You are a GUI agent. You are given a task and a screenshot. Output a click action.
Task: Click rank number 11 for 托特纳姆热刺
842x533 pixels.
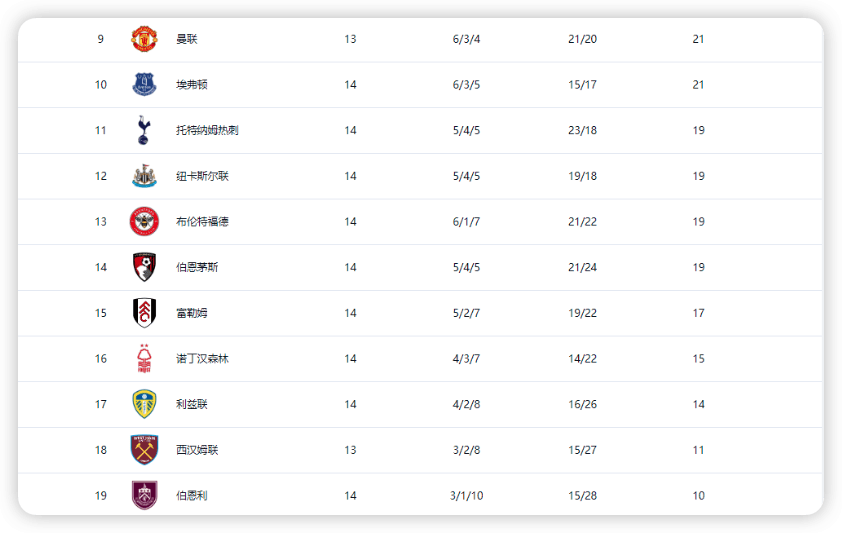tap(100, 130)
